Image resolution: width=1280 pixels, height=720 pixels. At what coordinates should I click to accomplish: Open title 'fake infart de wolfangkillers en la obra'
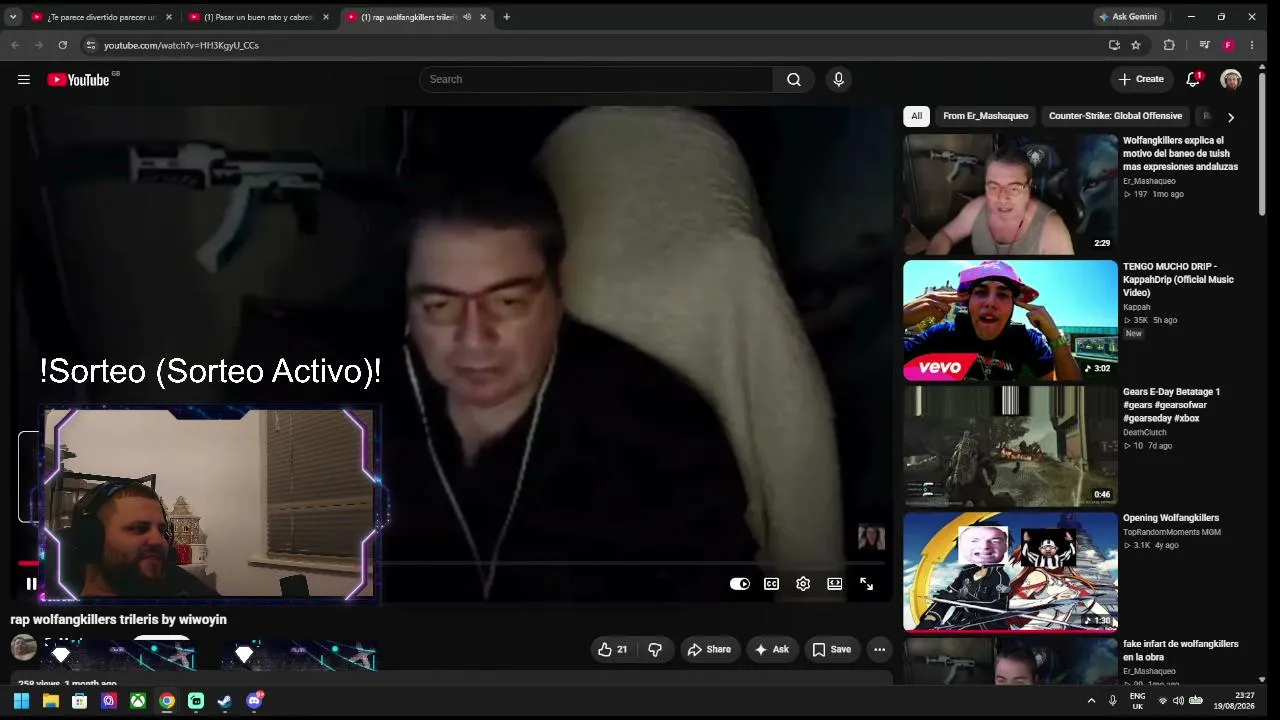tap(1180, 650)
